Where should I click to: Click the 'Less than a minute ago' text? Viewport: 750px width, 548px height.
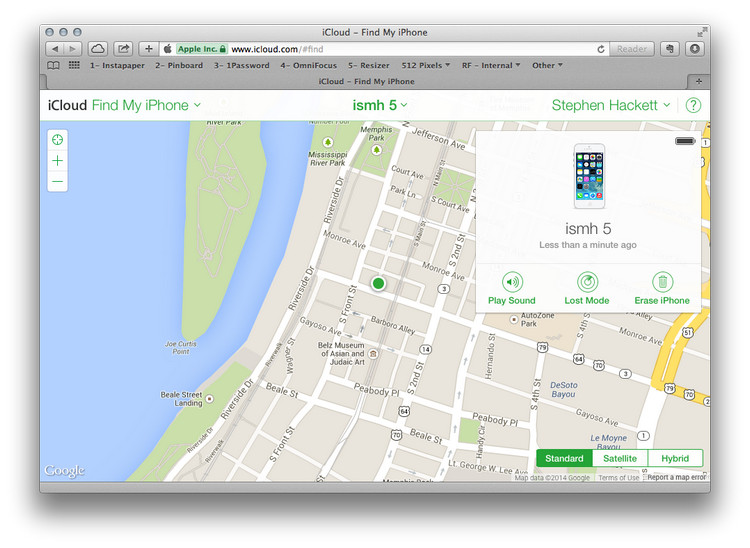point(588,245)
